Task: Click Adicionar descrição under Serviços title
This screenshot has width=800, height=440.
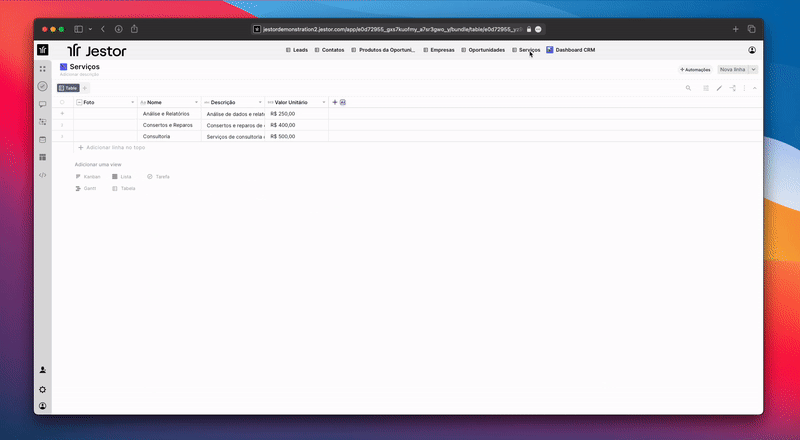Action: coord(79,75)
